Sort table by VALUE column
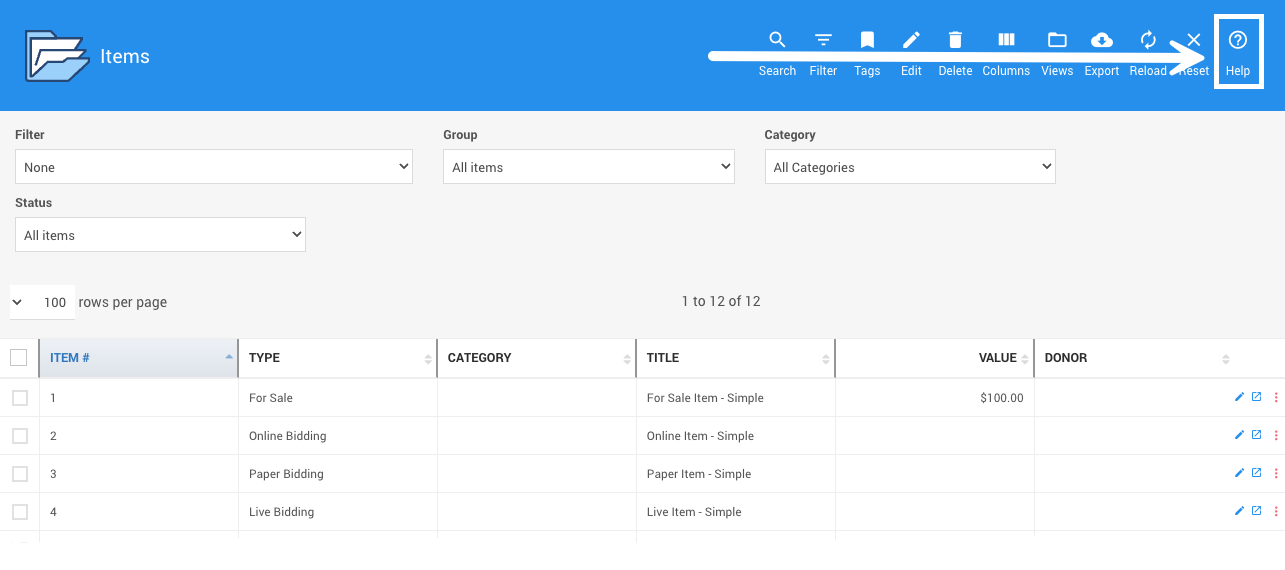 pos(997,358)
